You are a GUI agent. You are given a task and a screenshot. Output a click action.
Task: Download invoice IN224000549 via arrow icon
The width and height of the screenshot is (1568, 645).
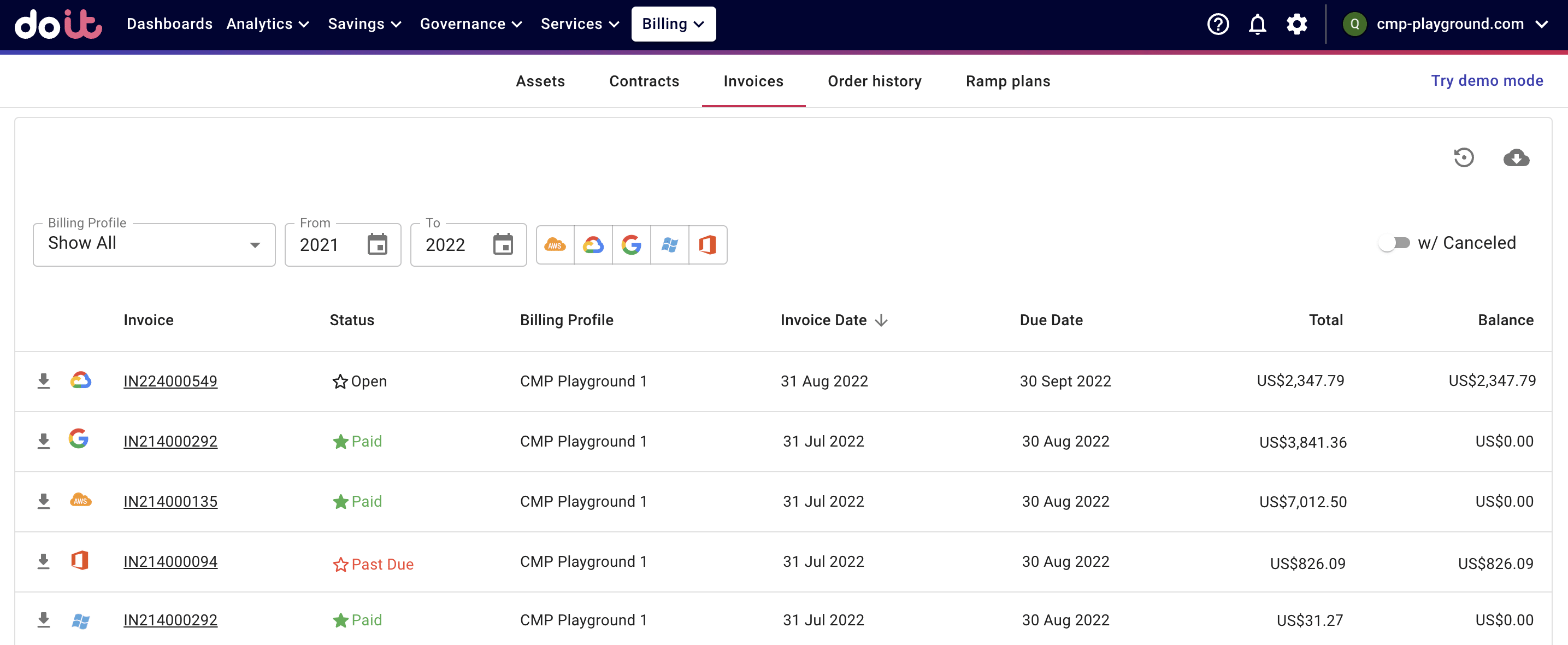pyautogui.click(x=43, y=380)
